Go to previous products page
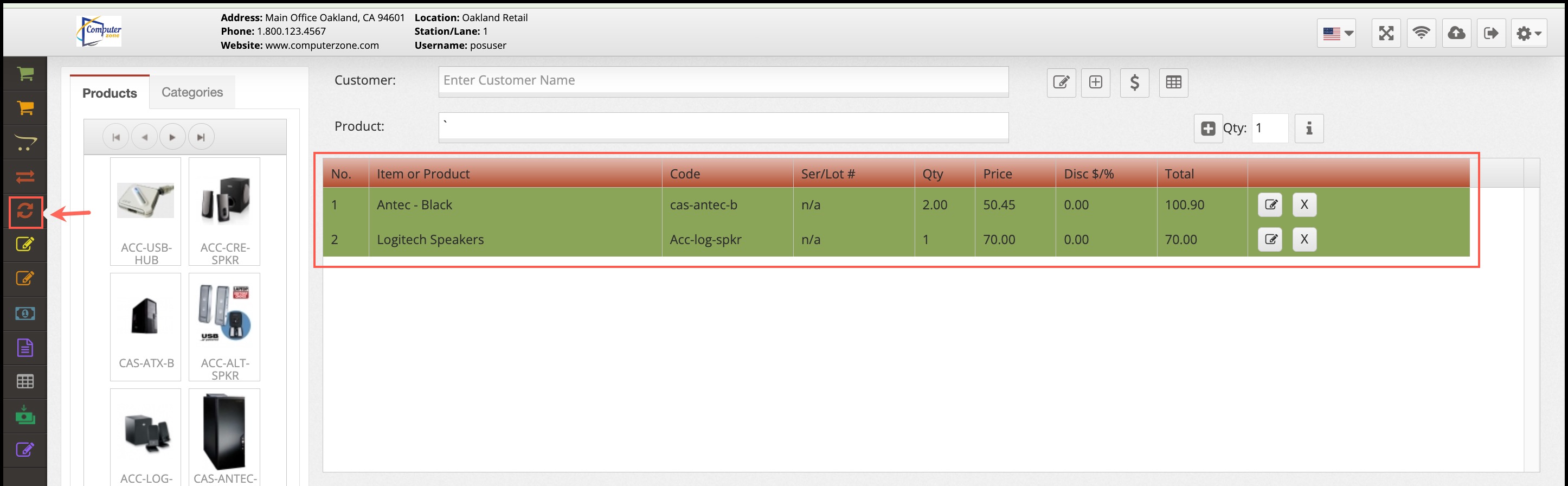Screen dimensions: 1568x486 point(144,137)
